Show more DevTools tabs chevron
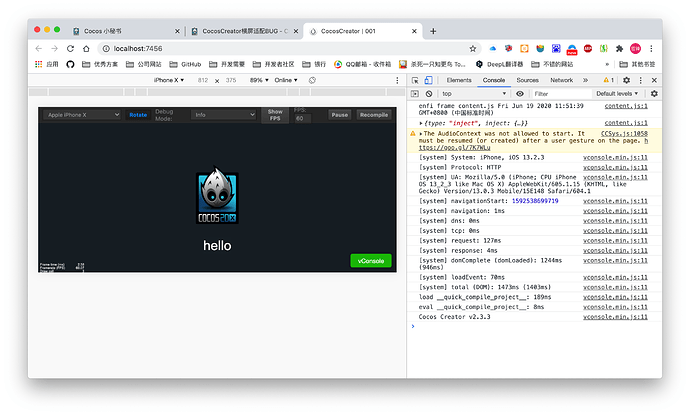690x415 pixels. (585, 80)
